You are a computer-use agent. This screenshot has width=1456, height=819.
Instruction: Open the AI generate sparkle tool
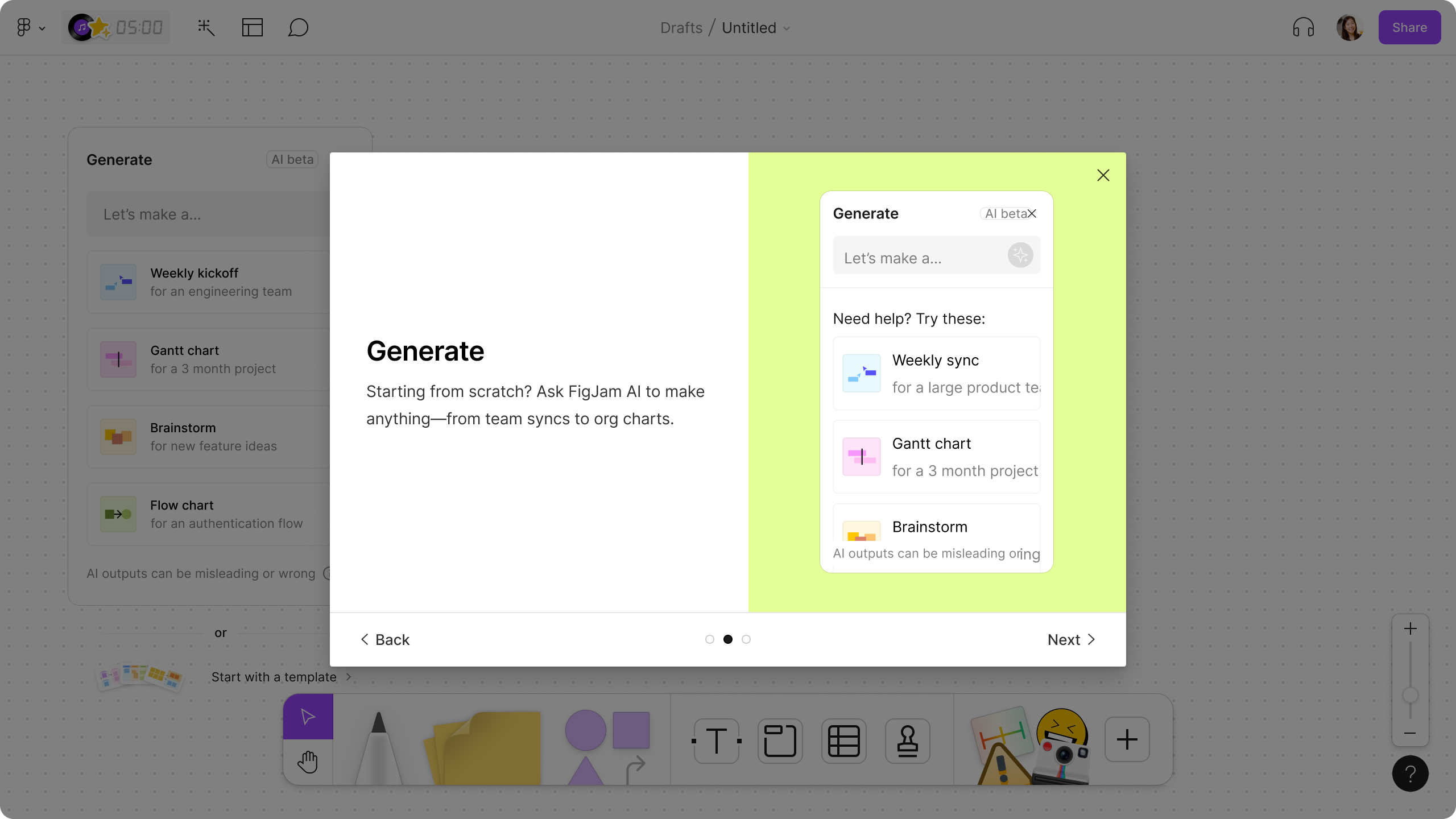click(x=206, y=27)
